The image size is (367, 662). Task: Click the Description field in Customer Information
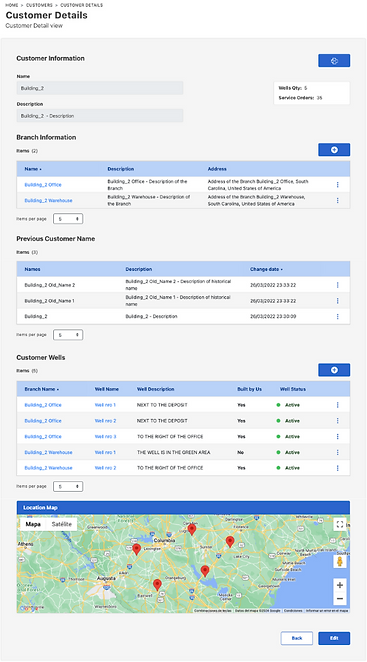(x=100, y=116)
